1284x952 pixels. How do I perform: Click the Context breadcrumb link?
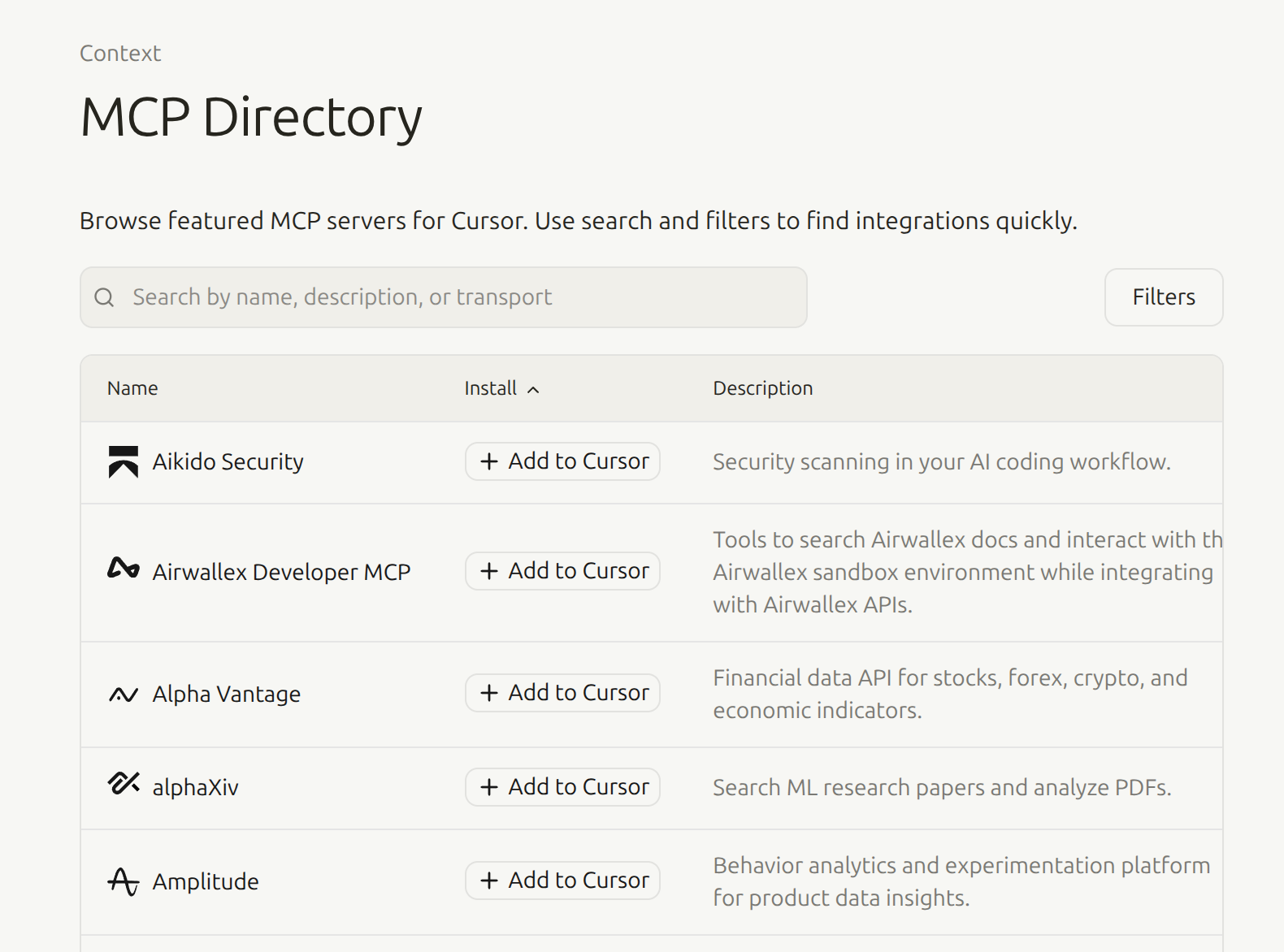[120, 54]
